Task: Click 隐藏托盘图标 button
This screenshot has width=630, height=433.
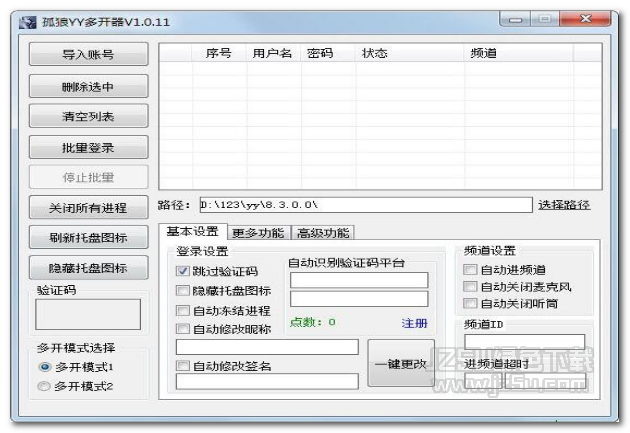Action: point(88,268)
